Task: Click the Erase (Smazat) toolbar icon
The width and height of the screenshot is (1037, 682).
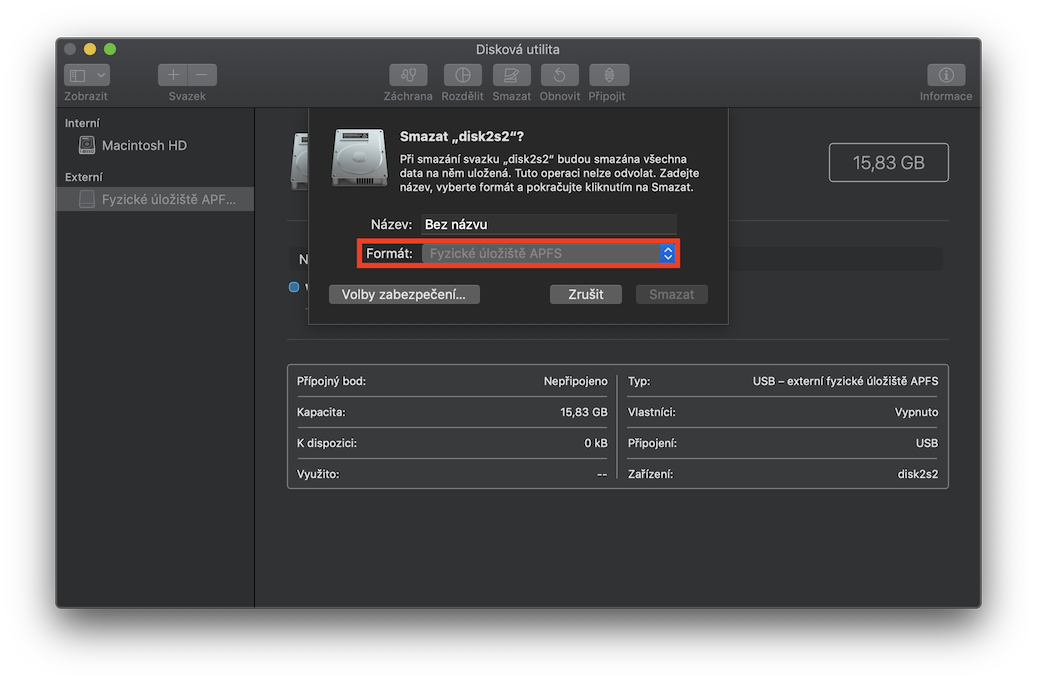Action: (x=511, y=75)
